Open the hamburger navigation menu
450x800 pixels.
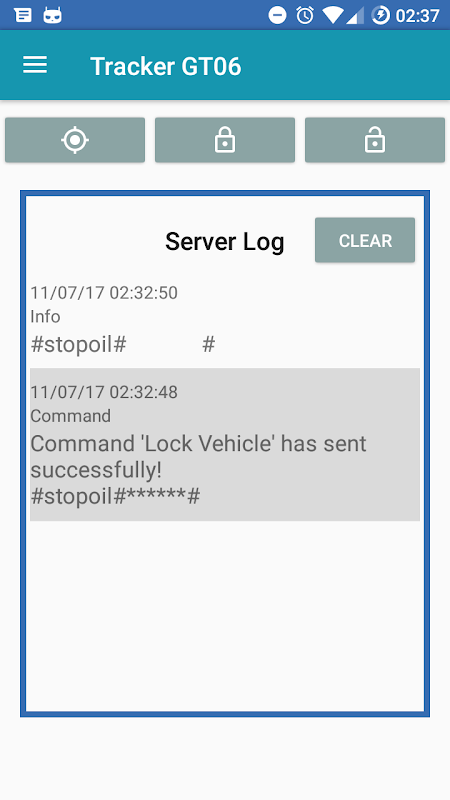point(35,65)
